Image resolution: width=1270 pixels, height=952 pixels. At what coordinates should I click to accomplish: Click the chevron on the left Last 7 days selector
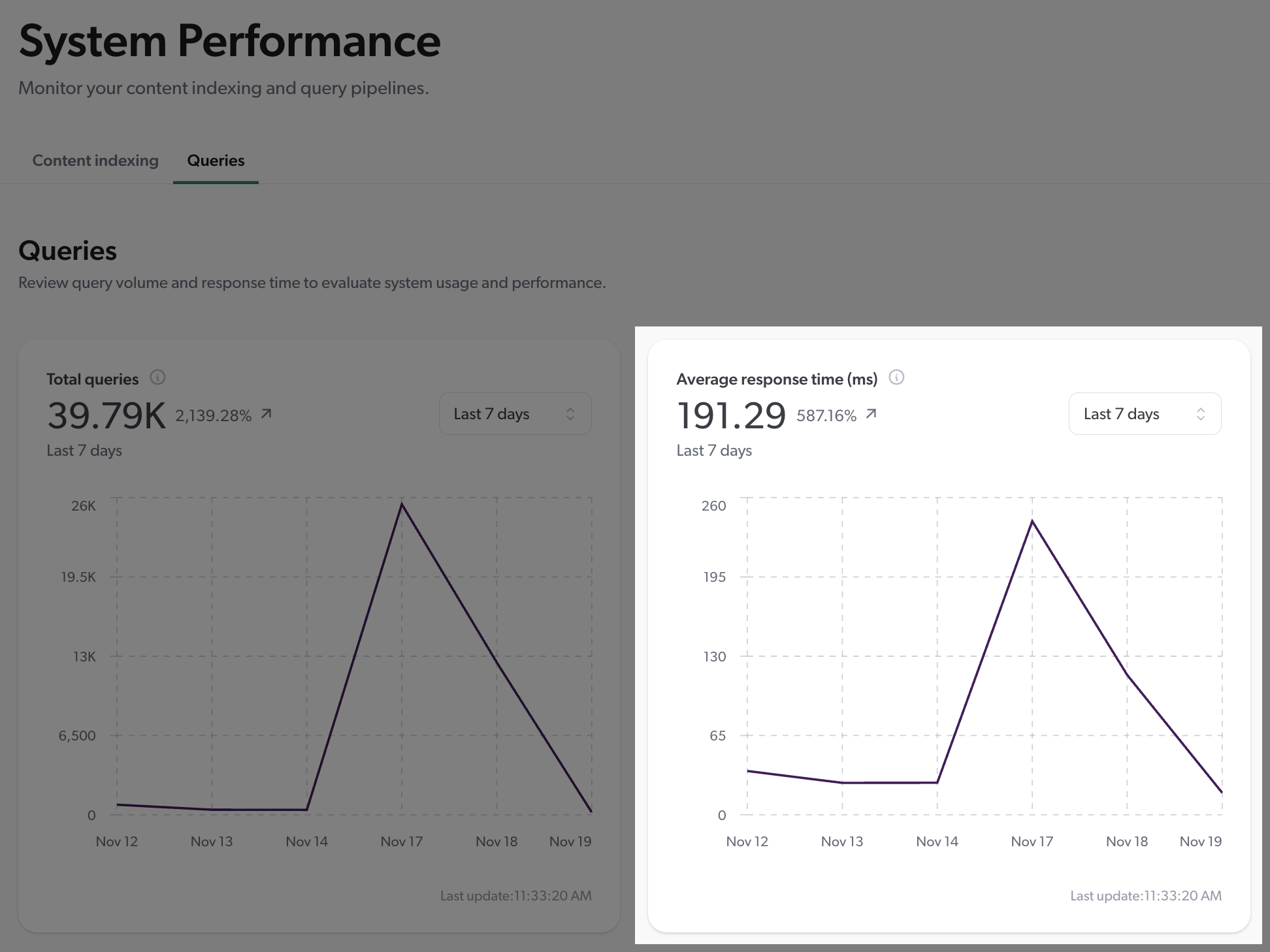[570, 413]
